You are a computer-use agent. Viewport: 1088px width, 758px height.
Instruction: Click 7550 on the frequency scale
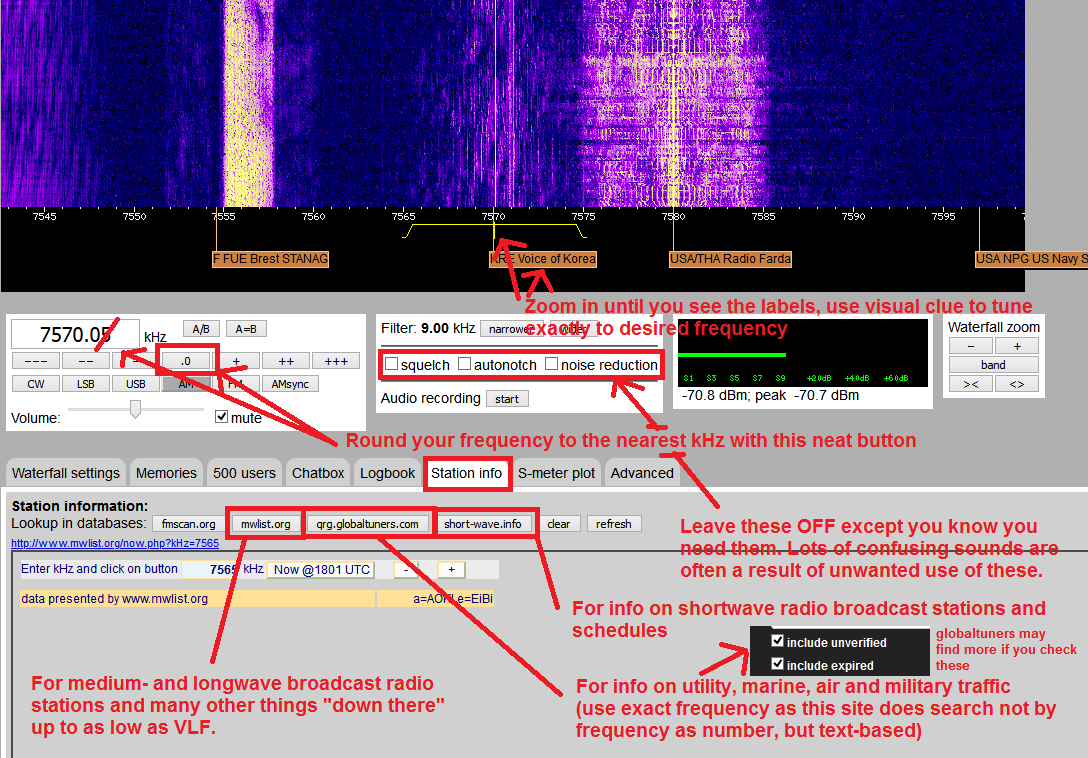point(135,217)
